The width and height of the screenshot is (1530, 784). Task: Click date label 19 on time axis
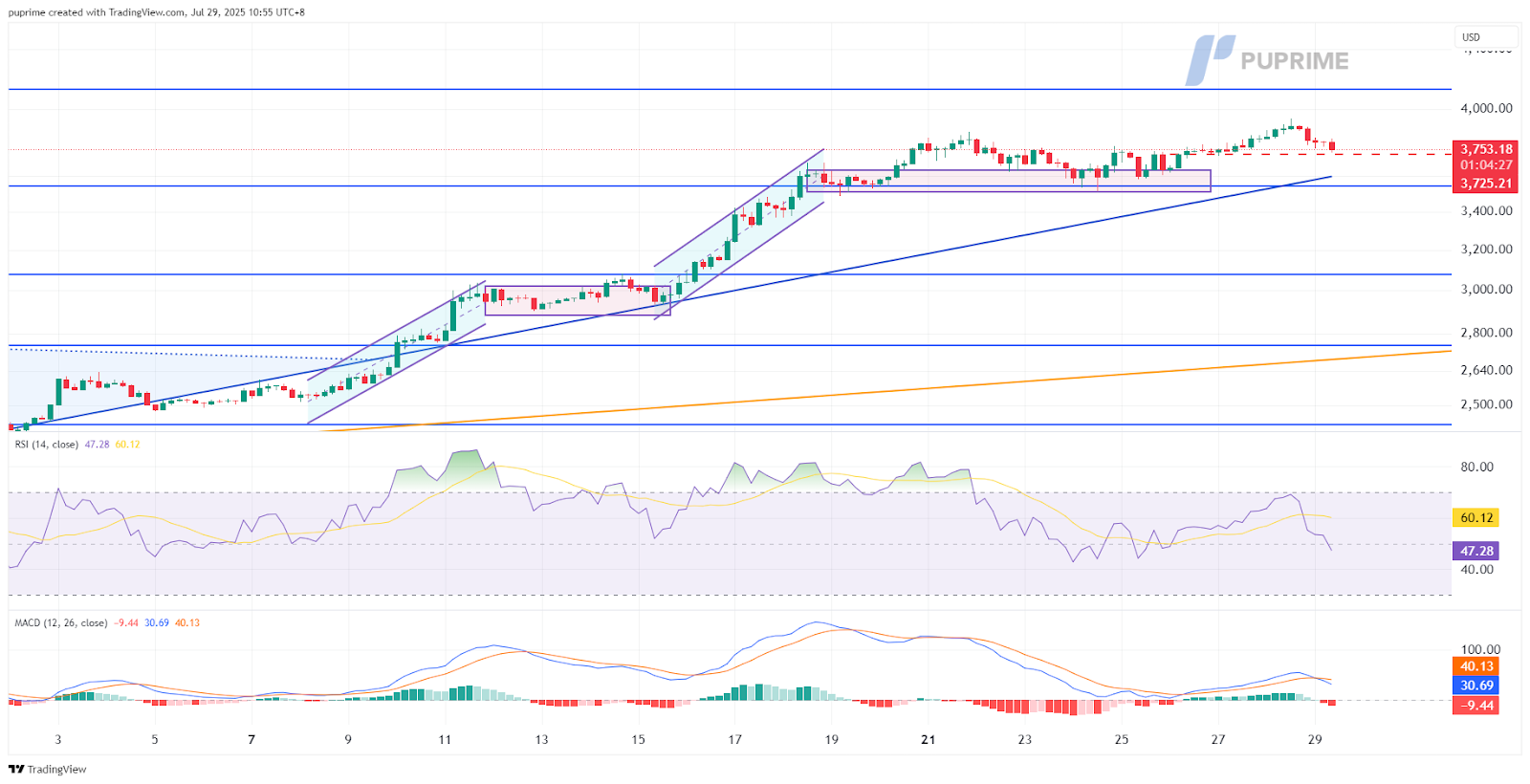832,739
